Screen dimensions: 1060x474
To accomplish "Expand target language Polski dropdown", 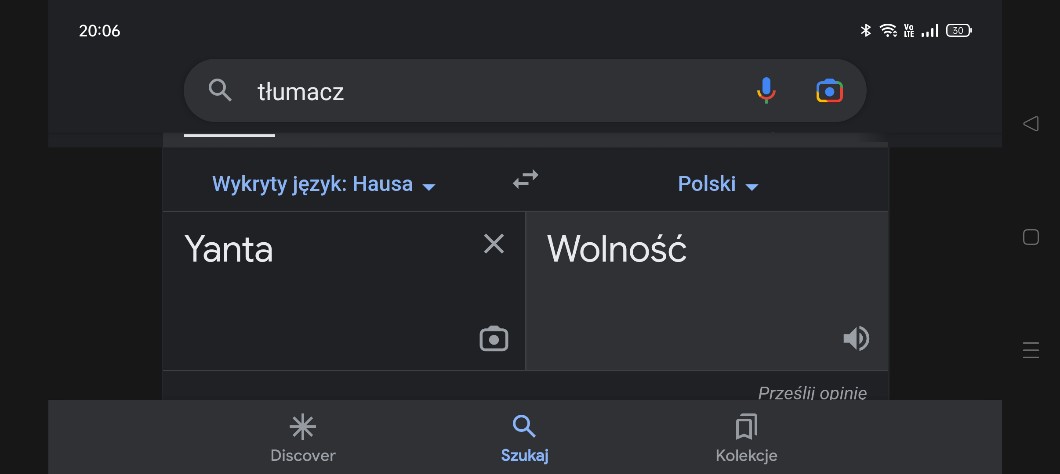I will (718, 184).
